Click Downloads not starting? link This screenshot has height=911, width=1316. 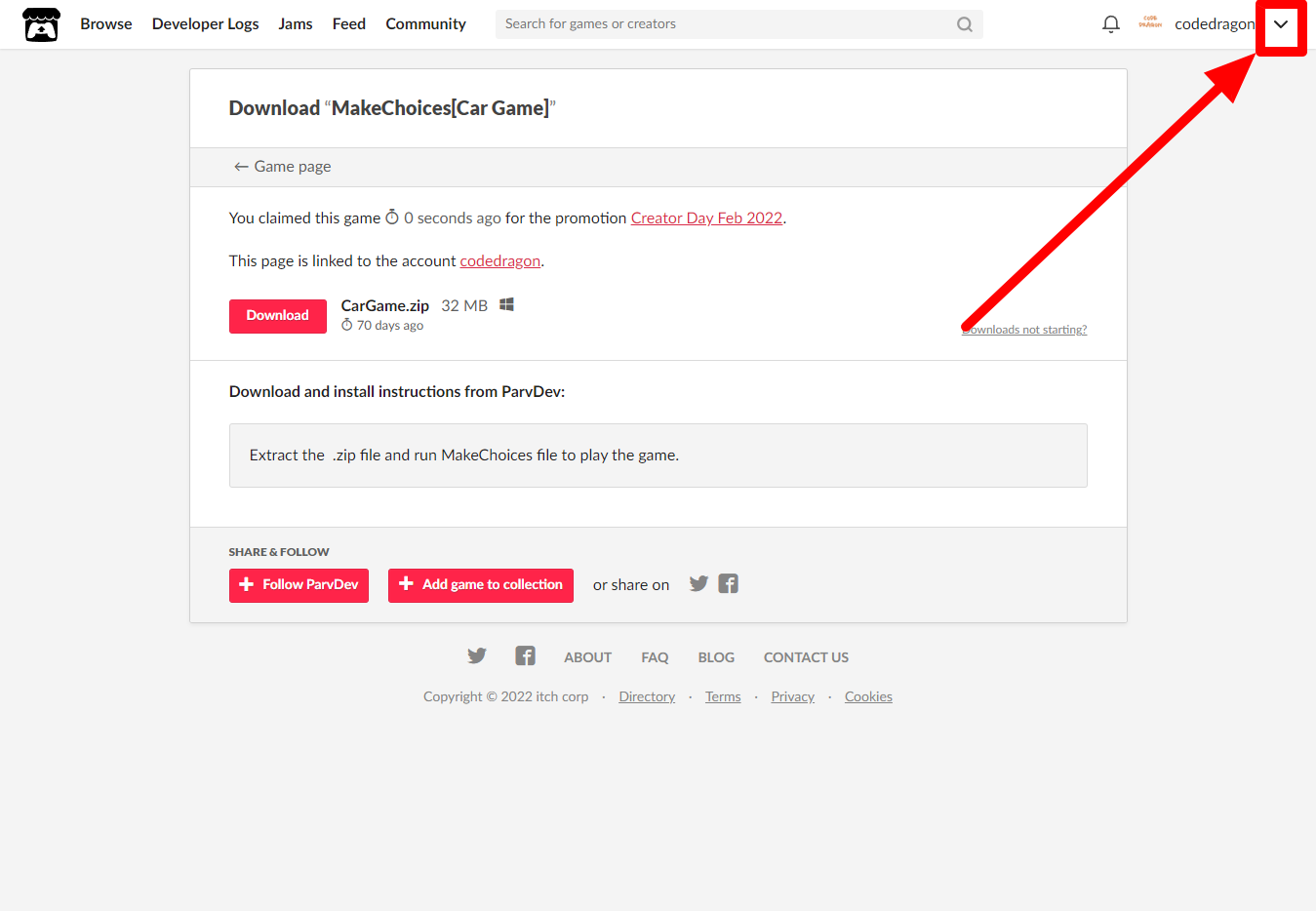coord(1024,330)
